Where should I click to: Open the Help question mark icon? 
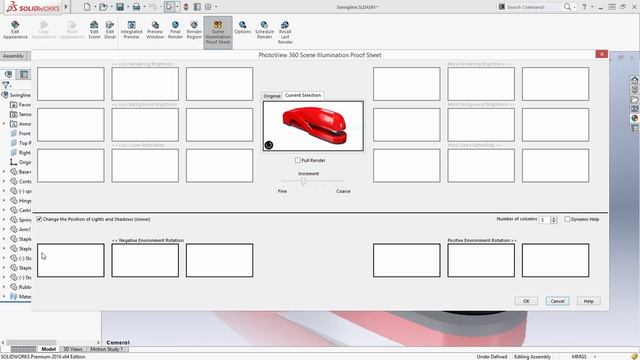tap(584, 7)
